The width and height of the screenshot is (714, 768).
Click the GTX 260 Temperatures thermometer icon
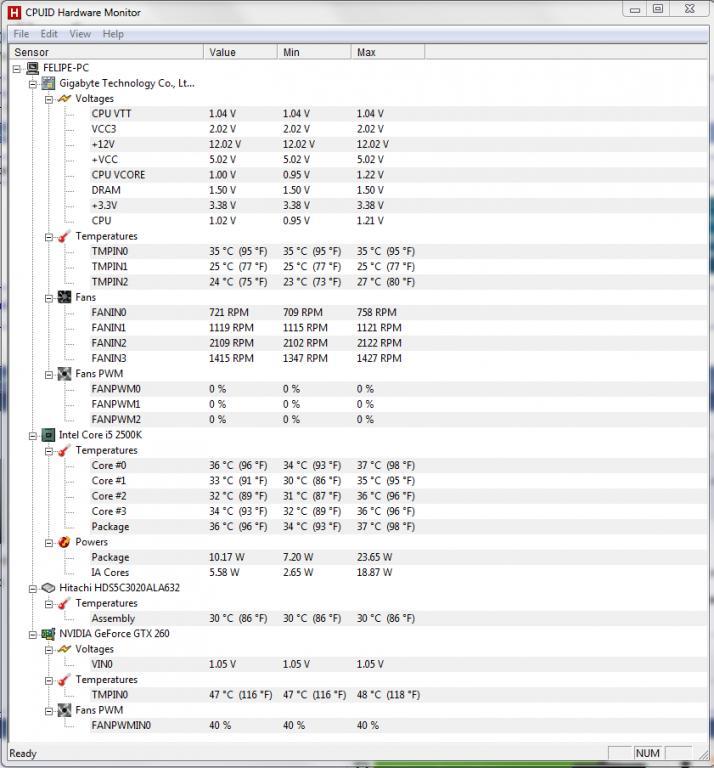pyautogui.click(x=64, y=679)
